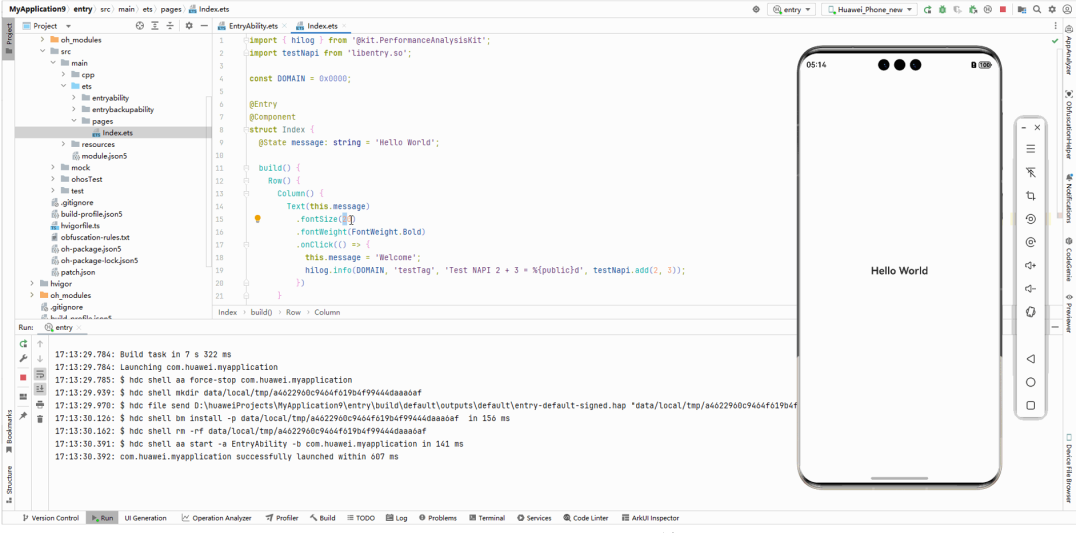Screen dimensions: 1080x533
Task: Select module.json5 file in project tree
Action: pos(104,156)
